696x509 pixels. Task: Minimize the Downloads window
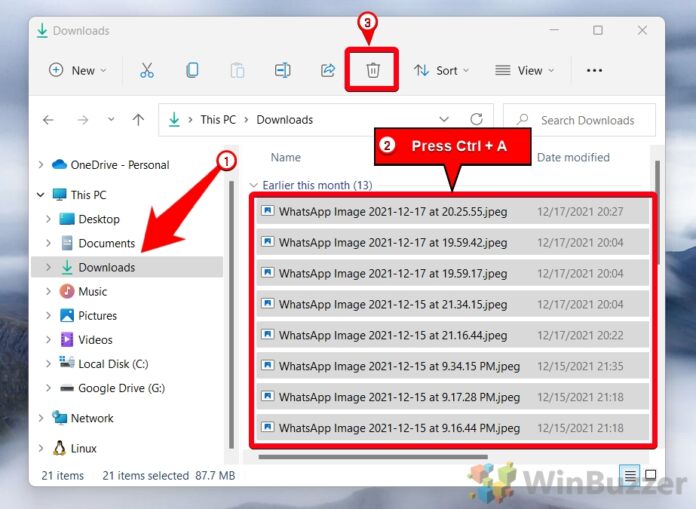(x=554, y=30)
